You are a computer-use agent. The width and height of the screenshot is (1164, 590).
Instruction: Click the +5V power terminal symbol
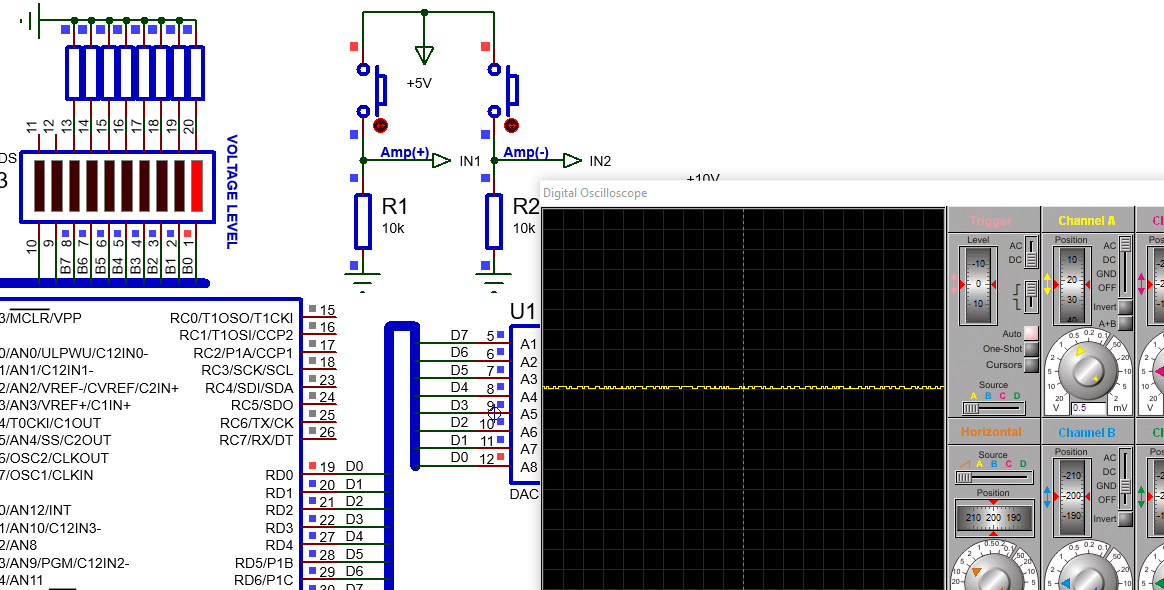pyautogui.click(x=425, y=54)
